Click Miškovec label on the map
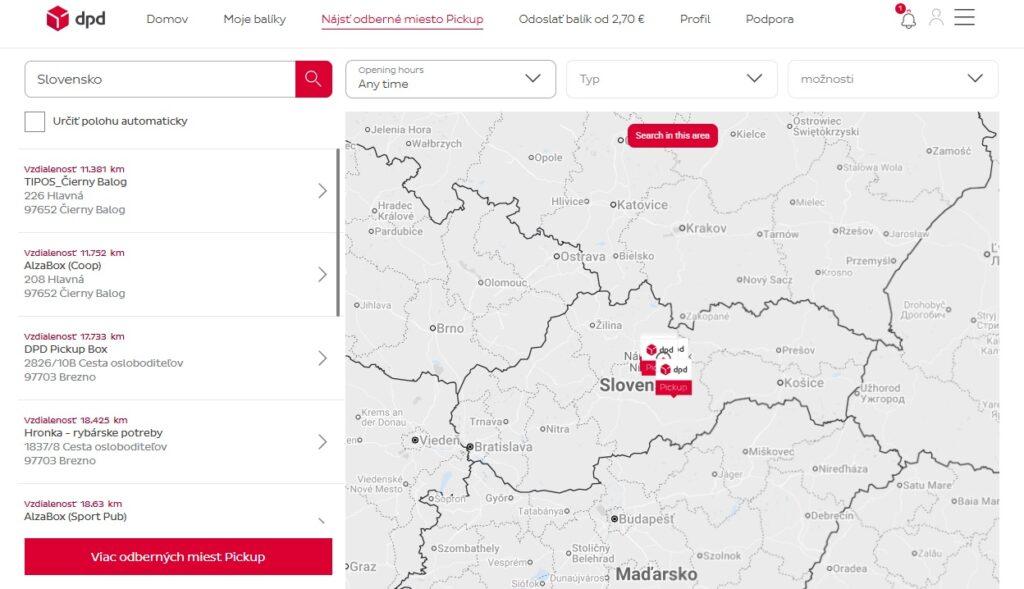The image size is (1024, 589). click(x=772, y=452)
